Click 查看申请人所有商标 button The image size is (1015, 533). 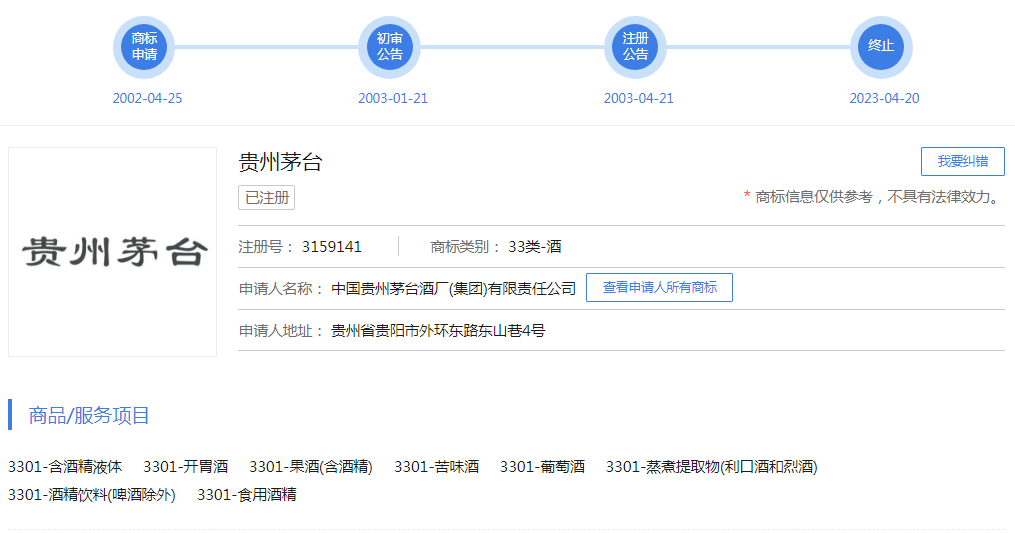click(660, 288)
